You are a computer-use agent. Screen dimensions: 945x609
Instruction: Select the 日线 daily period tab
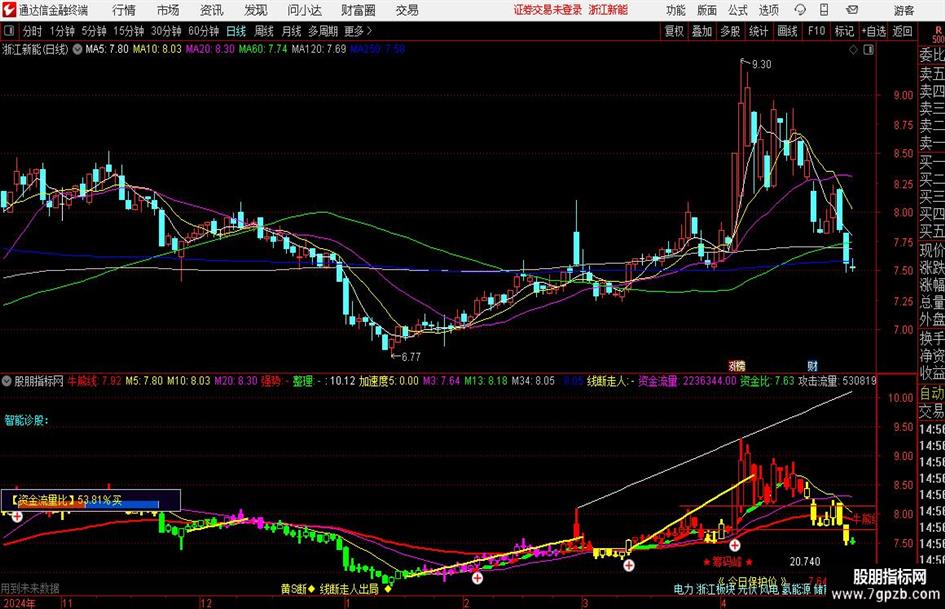(236, 31)
